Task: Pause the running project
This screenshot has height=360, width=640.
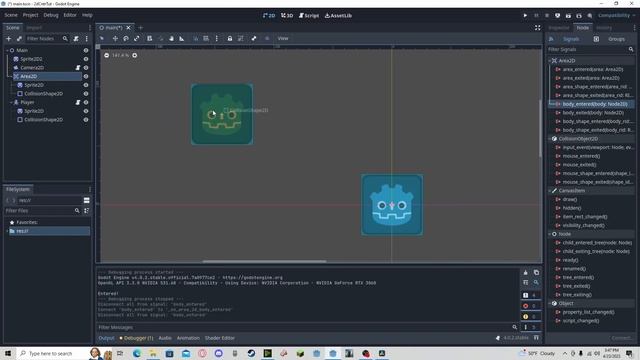Action: (x=536, y=16)
